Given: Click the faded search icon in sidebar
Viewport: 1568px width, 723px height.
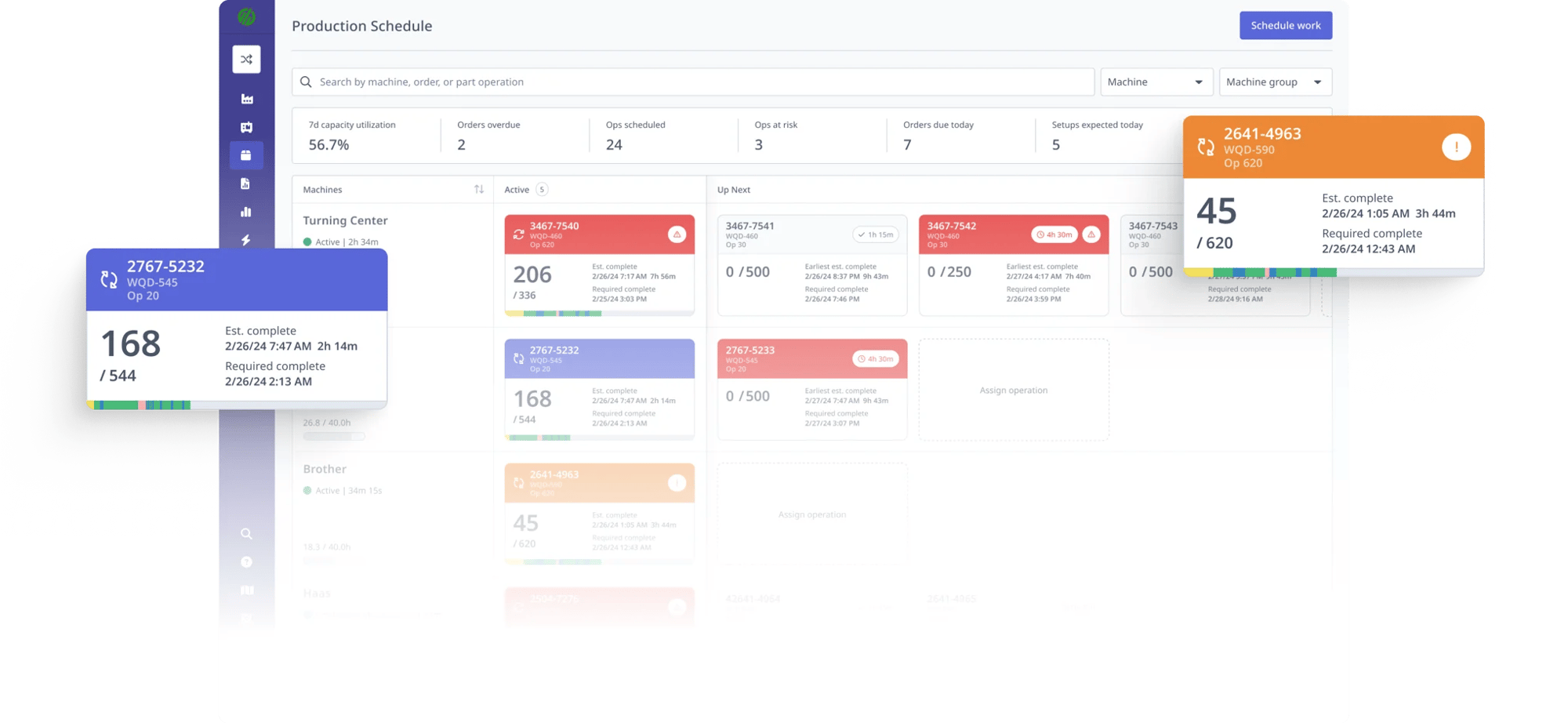Looking at the screenshot, I should pyautogui.click(x=246, y=534).
